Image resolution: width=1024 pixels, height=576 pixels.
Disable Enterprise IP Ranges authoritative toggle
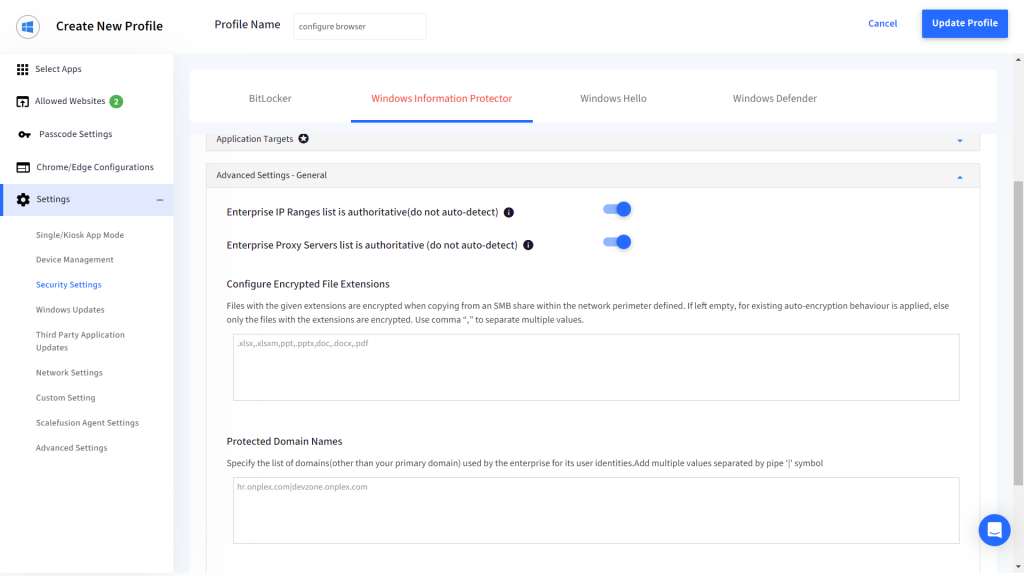(x=617, y=209)
